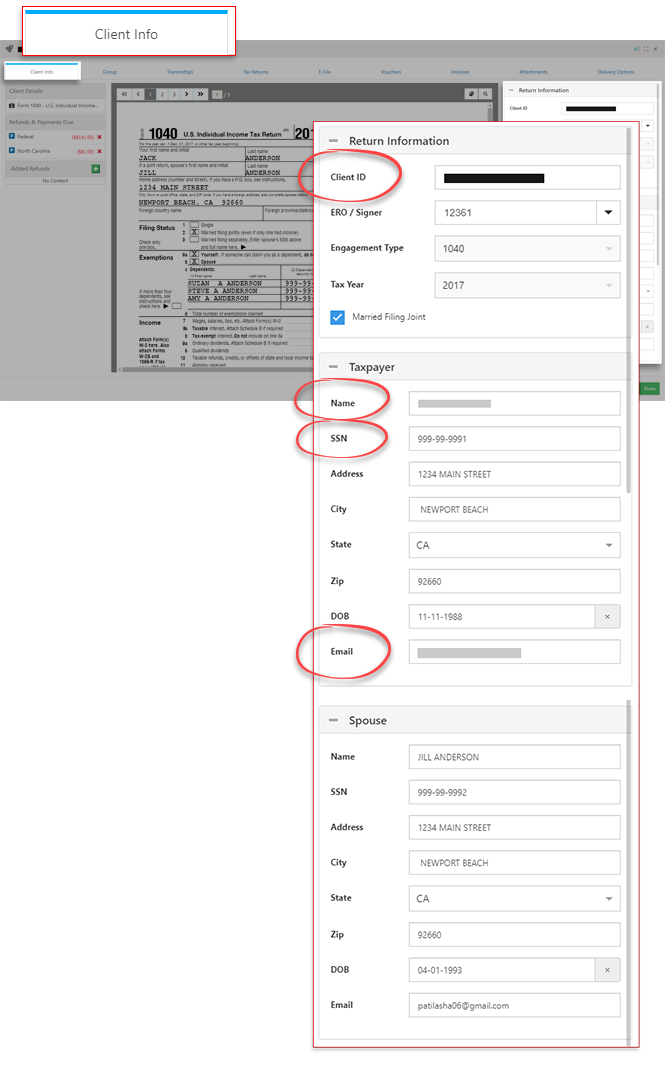
Task: Collapse the Spouse section
Action: (x=333, y=721)
